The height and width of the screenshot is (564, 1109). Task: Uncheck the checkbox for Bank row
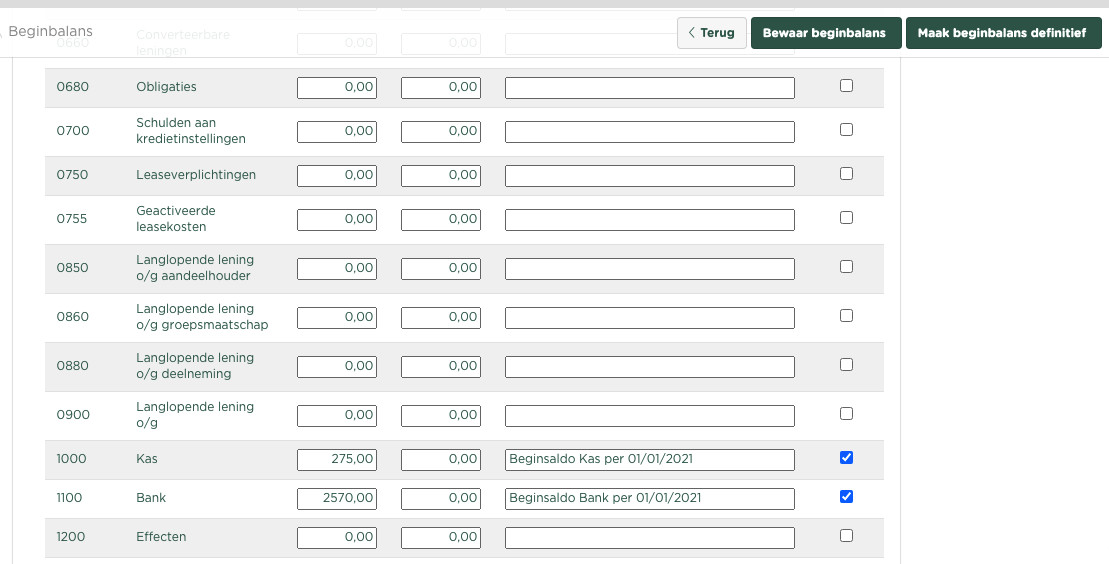click(x=846, y=497)
